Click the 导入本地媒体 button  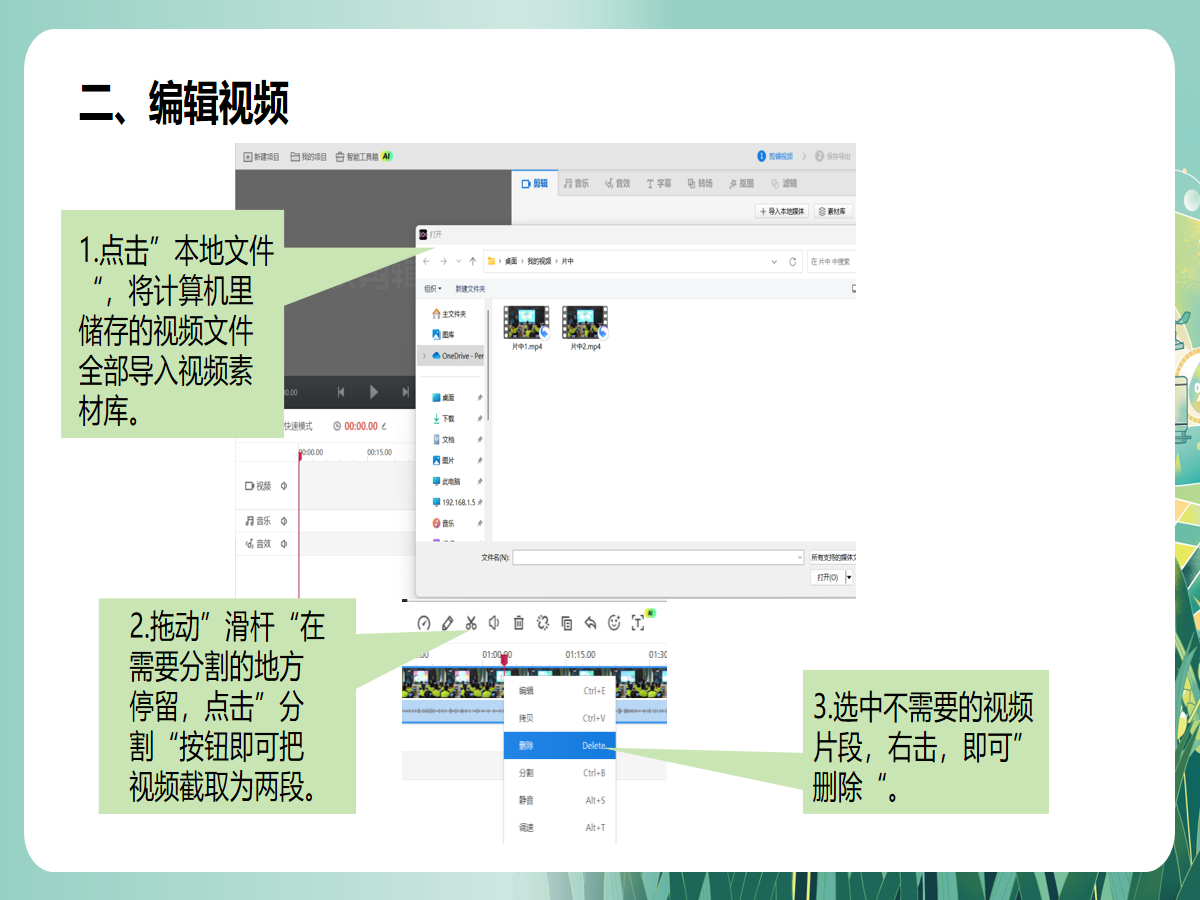point(782,212)
